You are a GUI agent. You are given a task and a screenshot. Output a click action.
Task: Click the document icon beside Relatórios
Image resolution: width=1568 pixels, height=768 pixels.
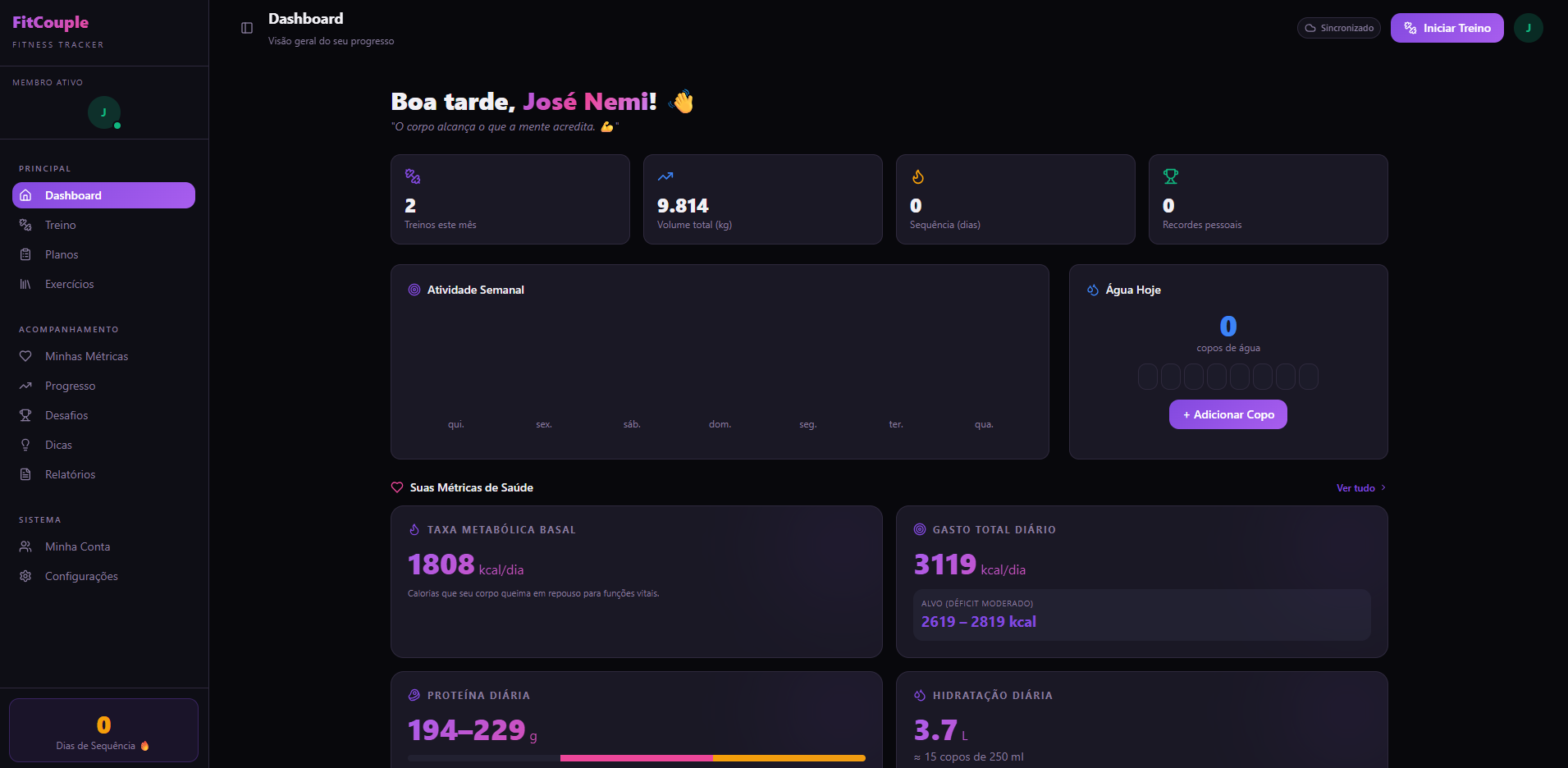click(x=25, y=474)
